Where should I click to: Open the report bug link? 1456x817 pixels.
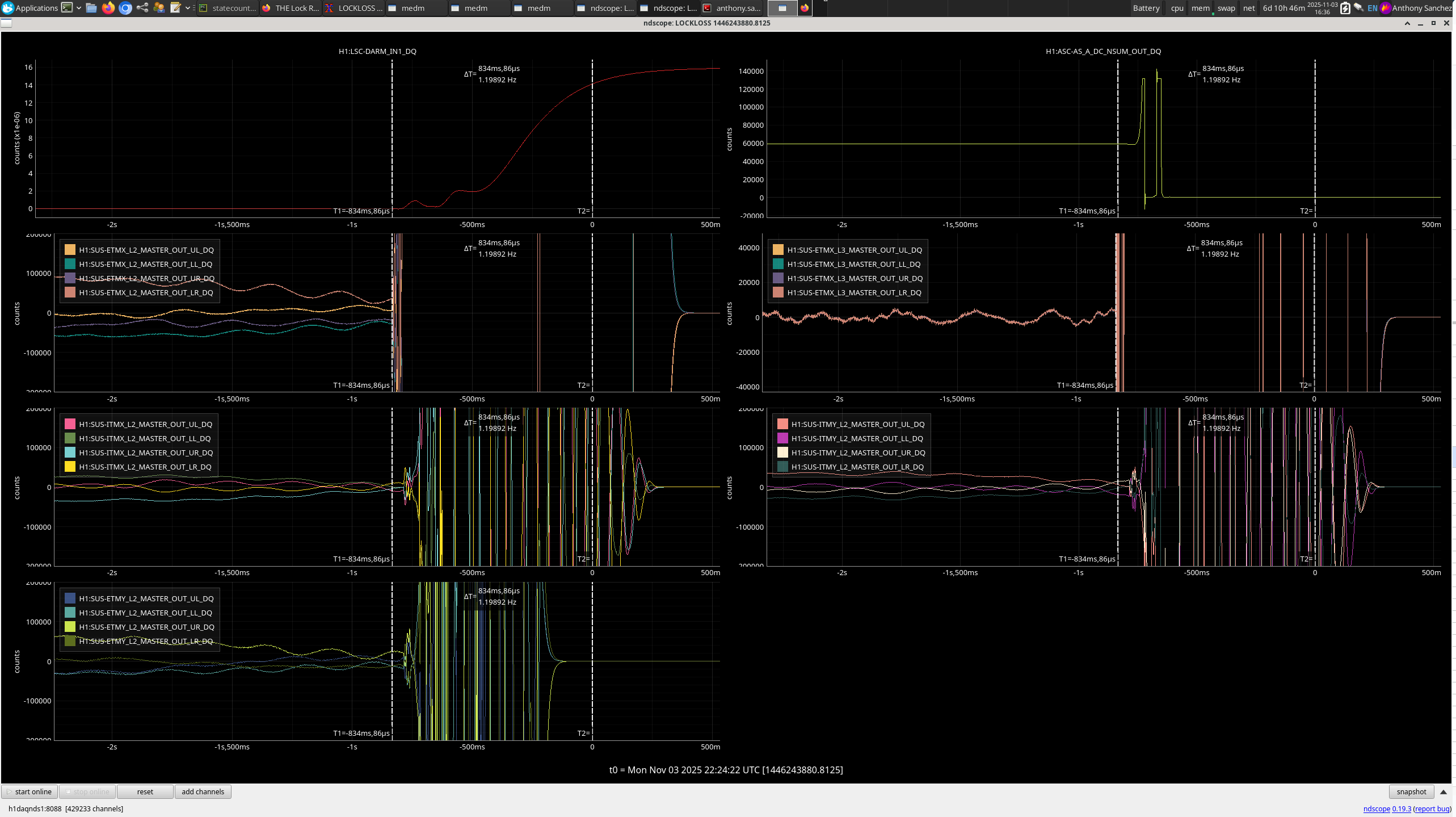coord(1432,808)
